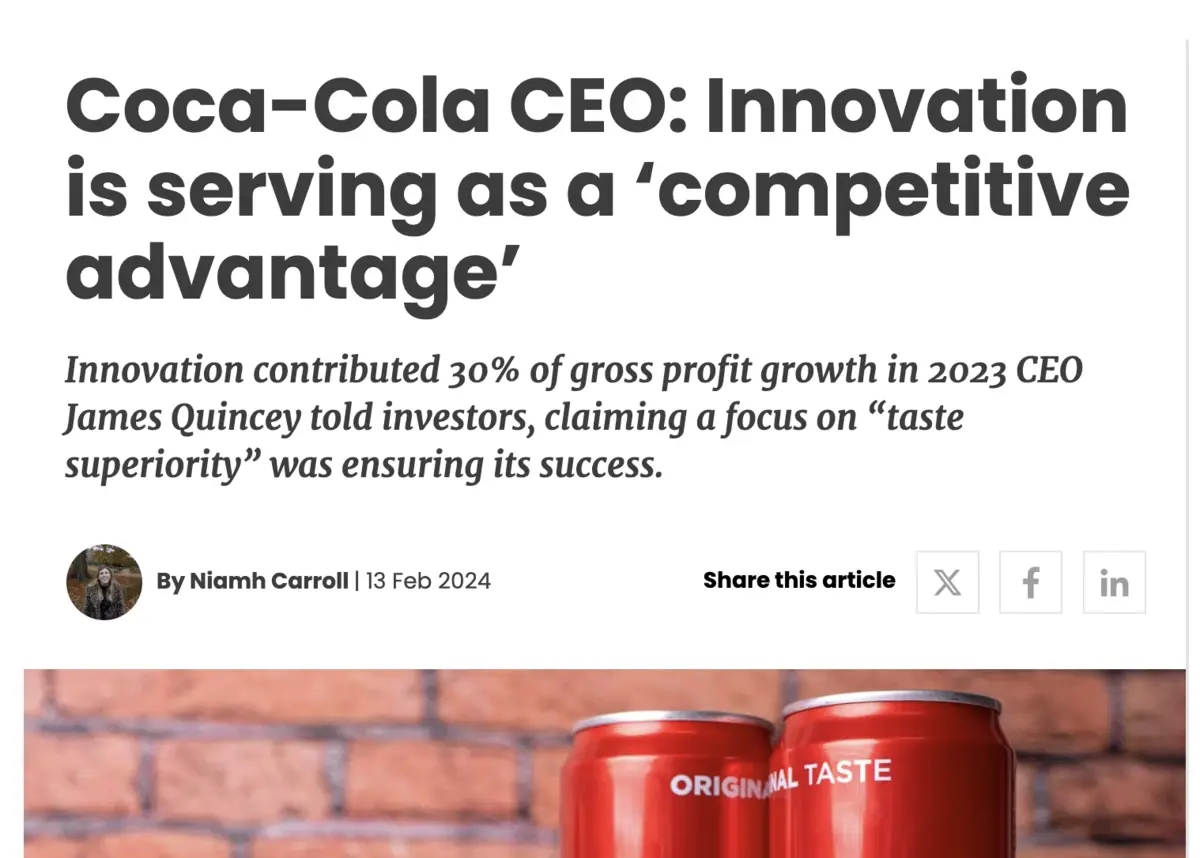Click the 'Share this article' label
The width and height of the screenshot is (1200, 858).
point(799,580)
